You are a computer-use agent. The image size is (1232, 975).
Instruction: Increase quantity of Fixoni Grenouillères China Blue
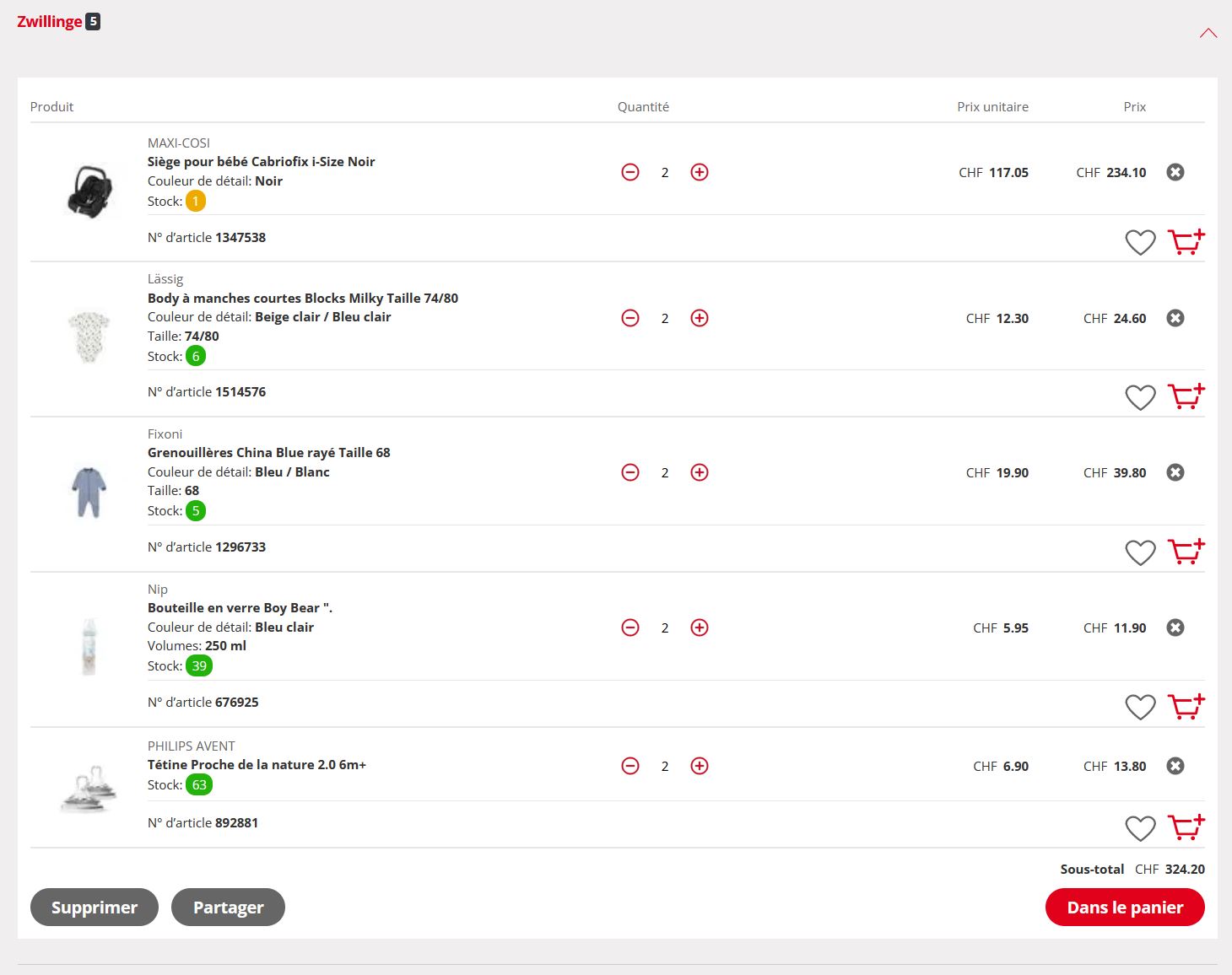tap(700, 472)
